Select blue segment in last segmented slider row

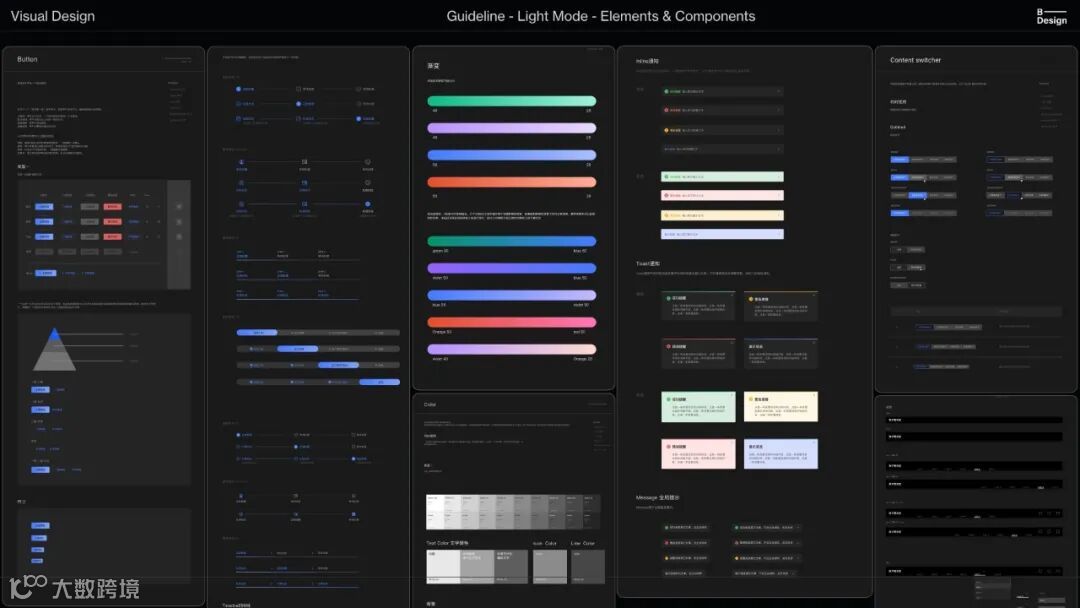pyautogui.click(x=380, y=382)
